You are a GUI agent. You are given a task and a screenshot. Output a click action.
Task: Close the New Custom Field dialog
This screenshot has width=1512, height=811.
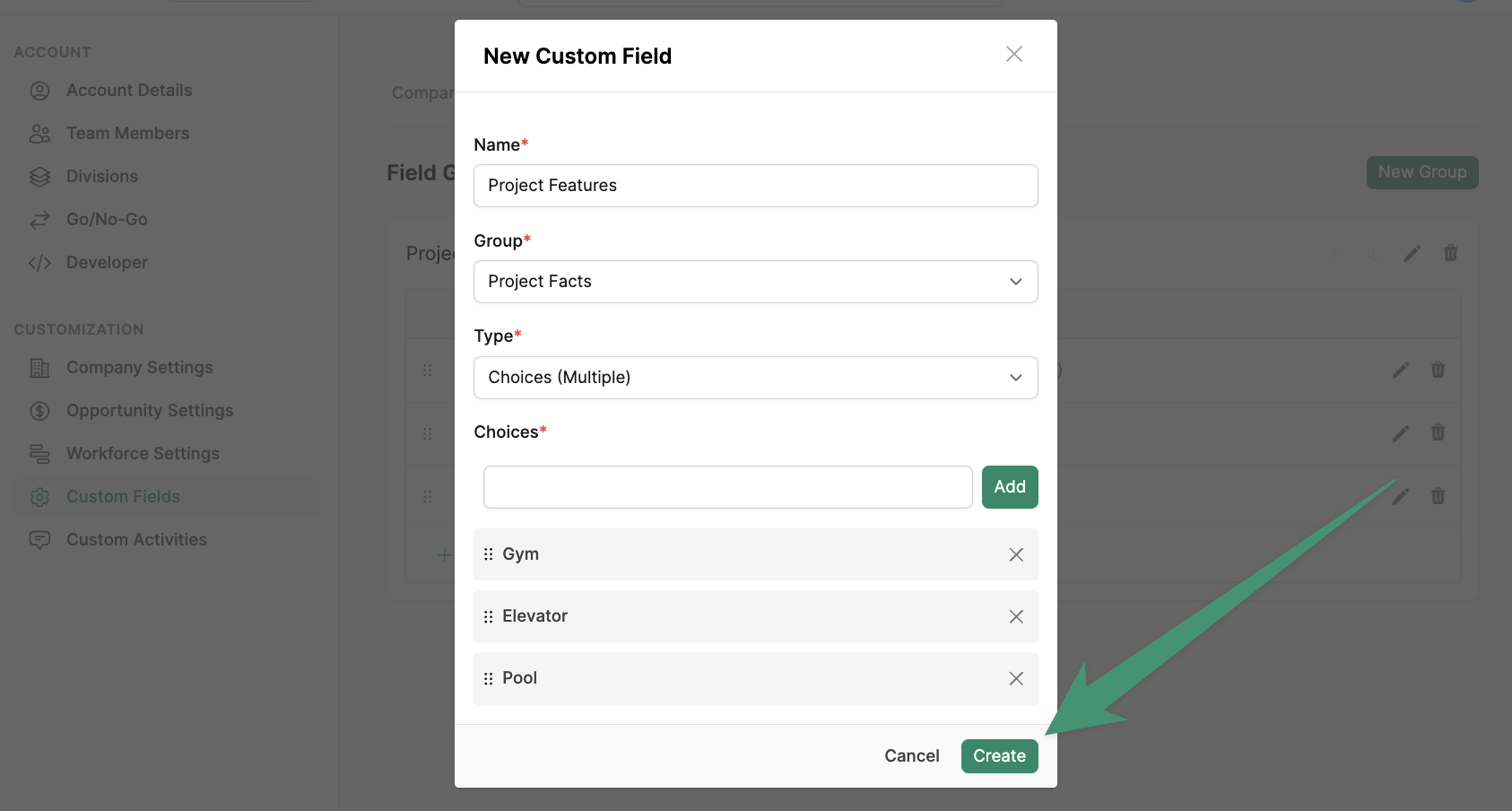[1014, 54]
